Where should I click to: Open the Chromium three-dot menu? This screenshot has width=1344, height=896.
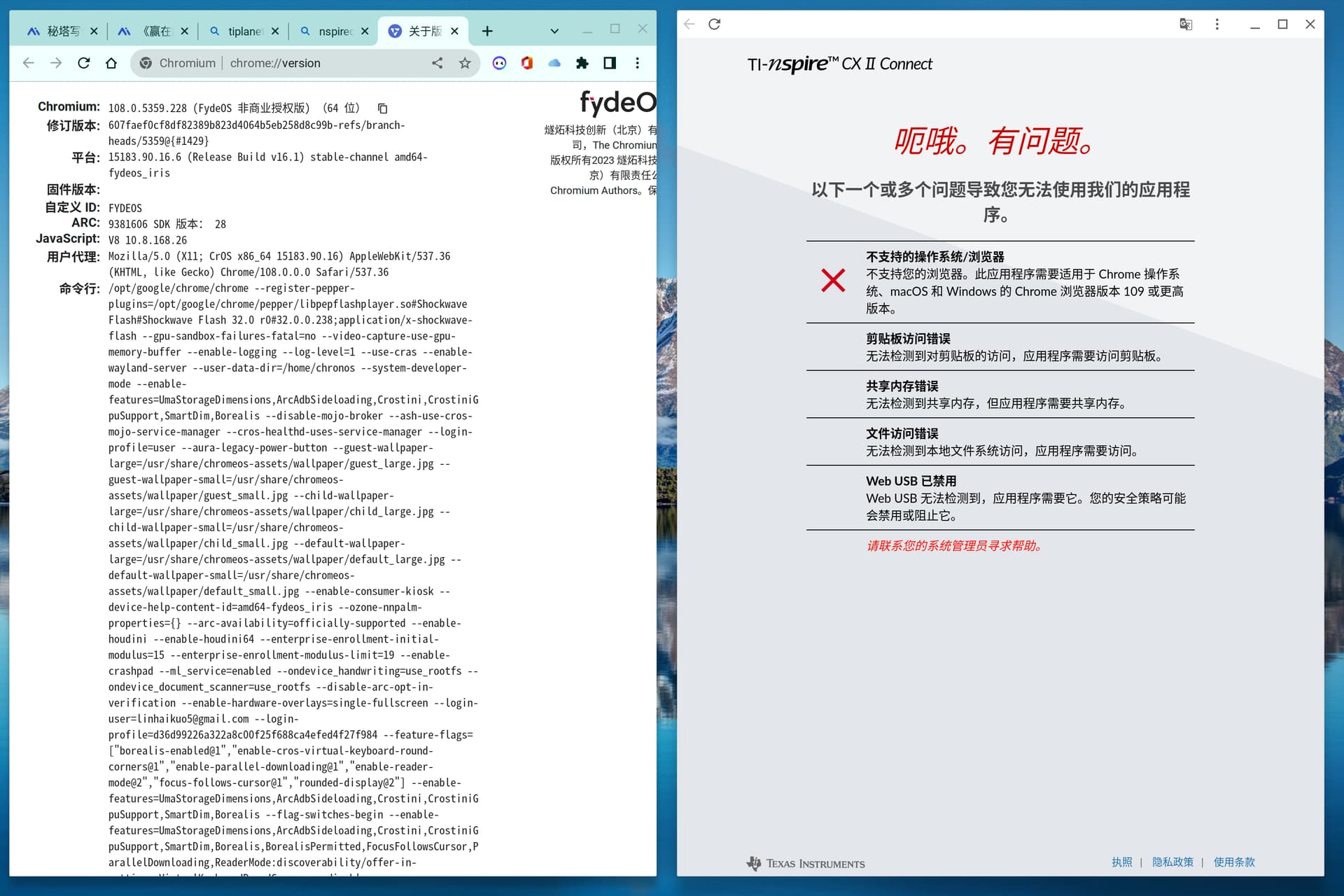pos(637,63)
